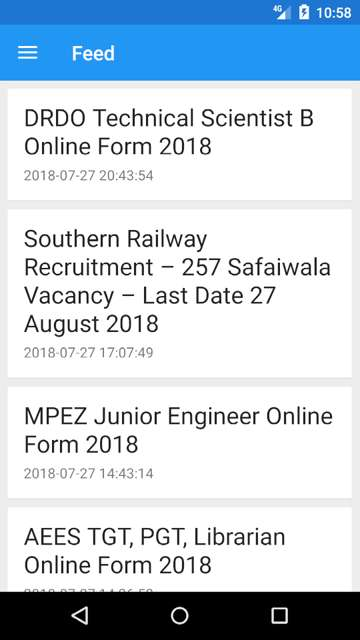Tap "Online Form 2018" line in DRDO card
360x640 pixels.
click(118, 146)
